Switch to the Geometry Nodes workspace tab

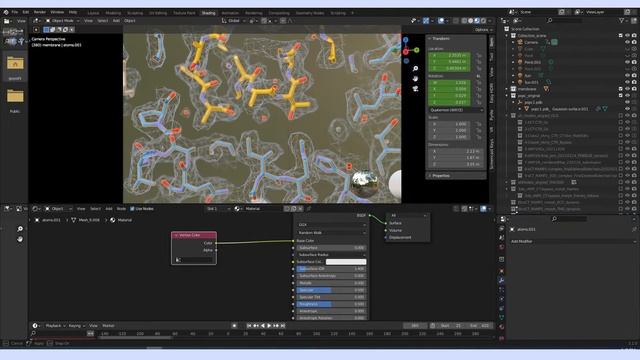pos(310,13)
